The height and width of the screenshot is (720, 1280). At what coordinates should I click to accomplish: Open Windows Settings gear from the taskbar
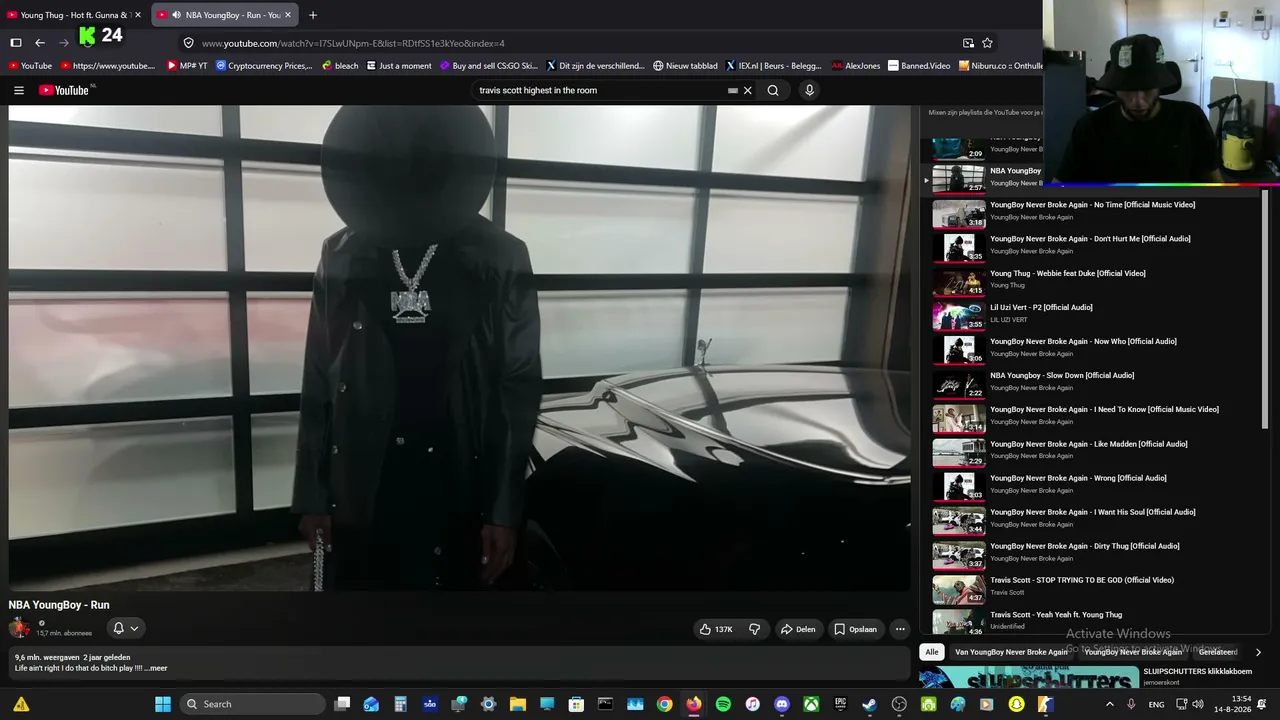click(488, 704)
